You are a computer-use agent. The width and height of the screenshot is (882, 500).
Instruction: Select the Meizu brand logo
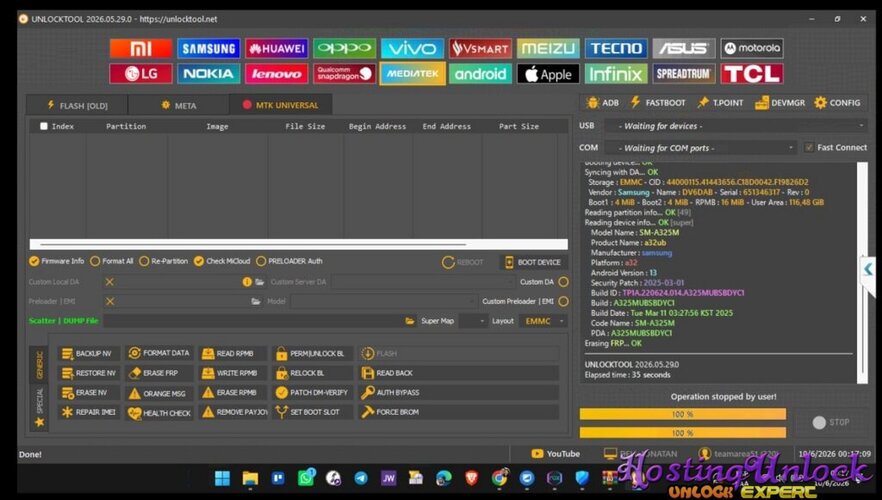[548, 48]
